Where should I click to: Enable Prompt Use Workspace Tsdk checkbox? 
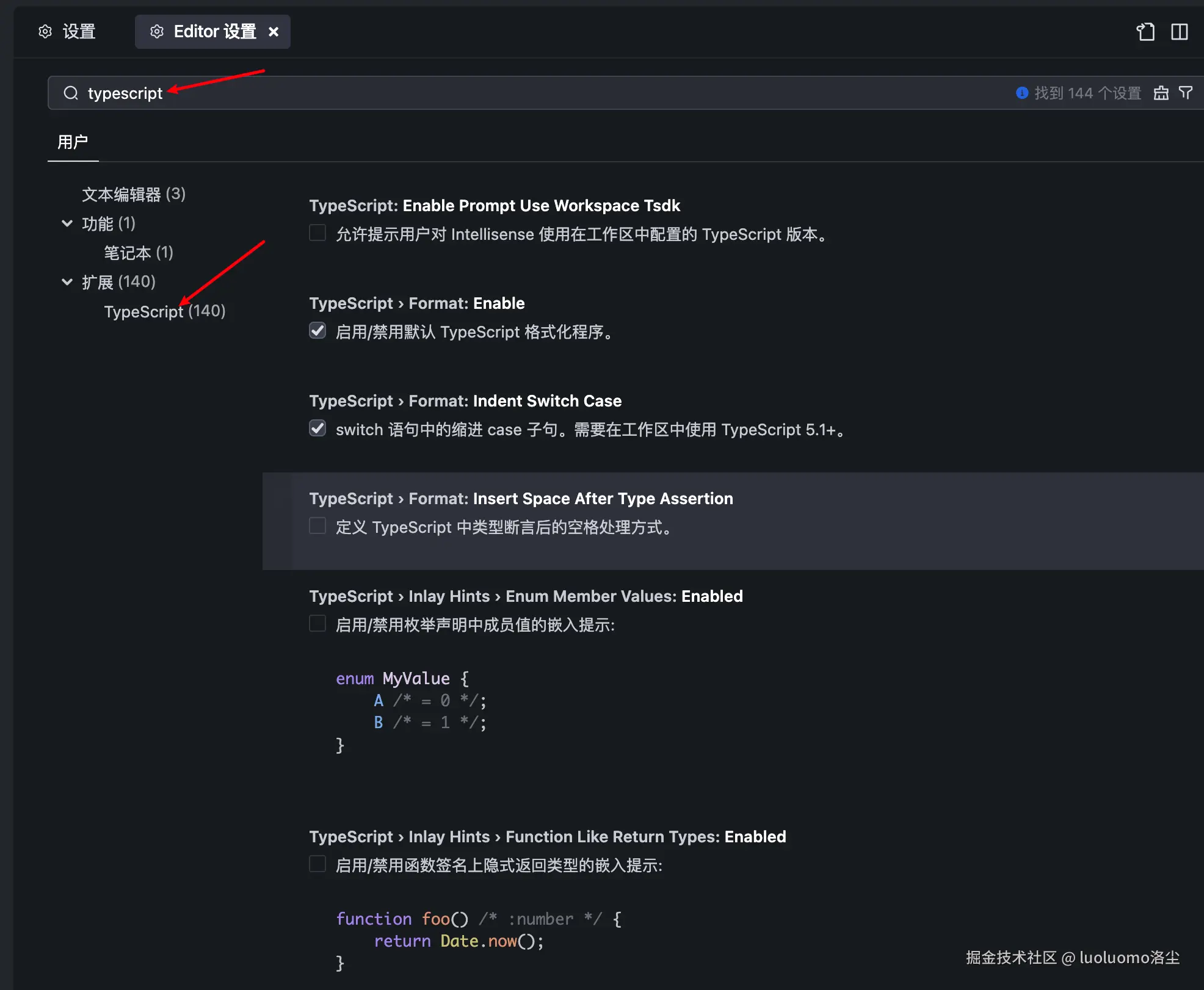click(x=317, y=233)
